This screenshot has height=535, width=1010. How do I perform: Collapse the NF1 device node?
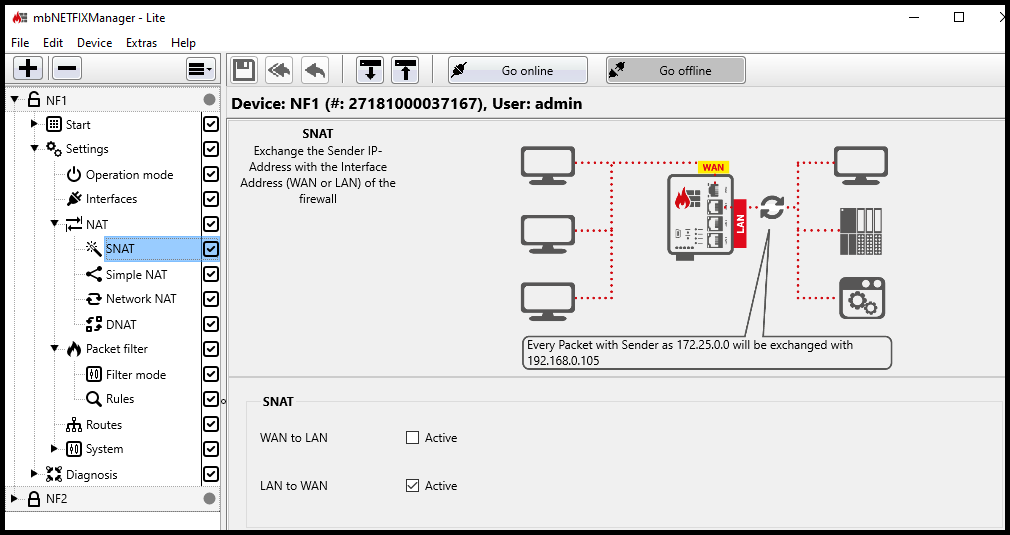coord(15,100)
